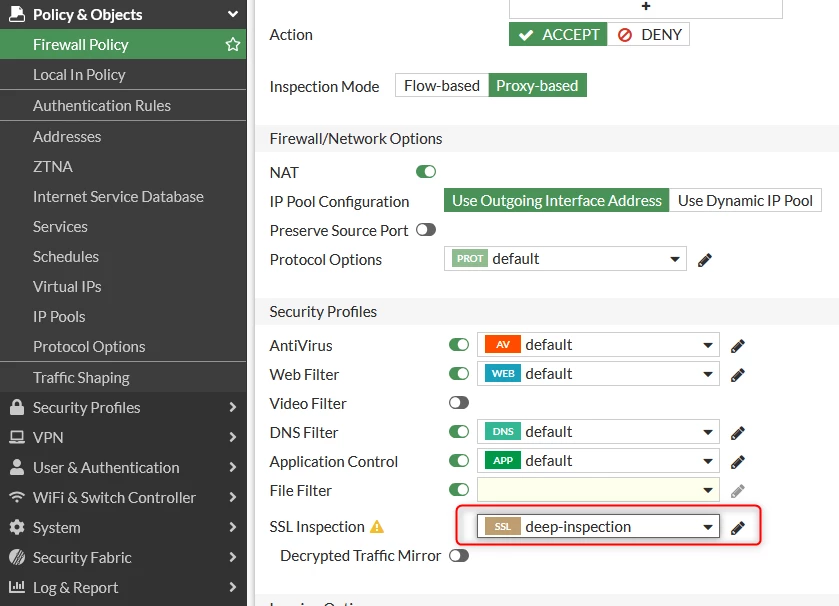Screen dimensions: 839x606
Task: Click the File Filter pencil icon
Action: pos(738,490)
